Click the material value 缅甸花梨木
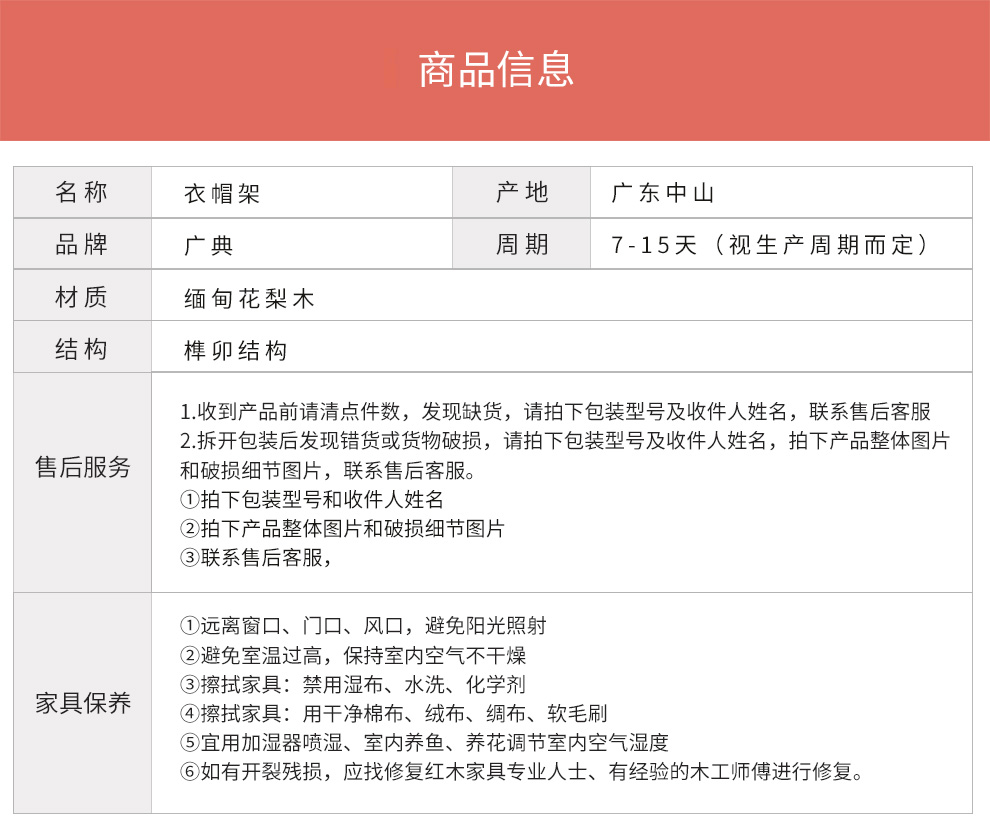Image resolution: width=990 pixels, height=831 pixels. point(249,298)
